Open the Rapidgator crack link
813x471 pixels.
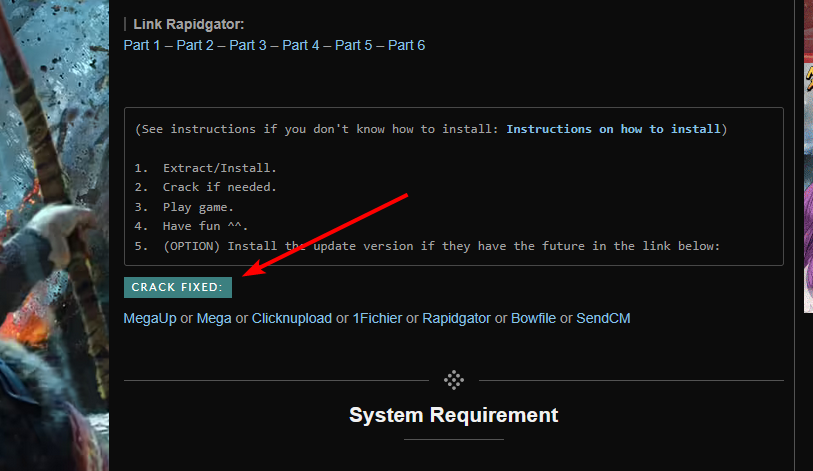coord(456,318)
